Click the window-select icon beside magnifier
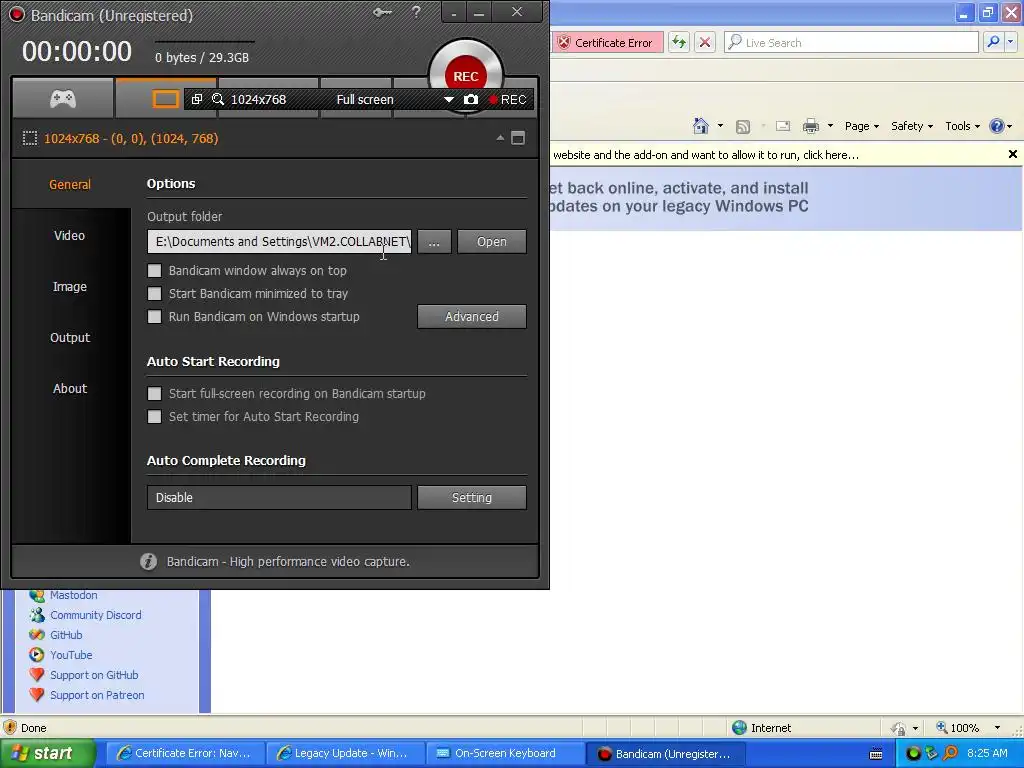1024x768 pixels. pyautogui.click(x=197, y=99)
